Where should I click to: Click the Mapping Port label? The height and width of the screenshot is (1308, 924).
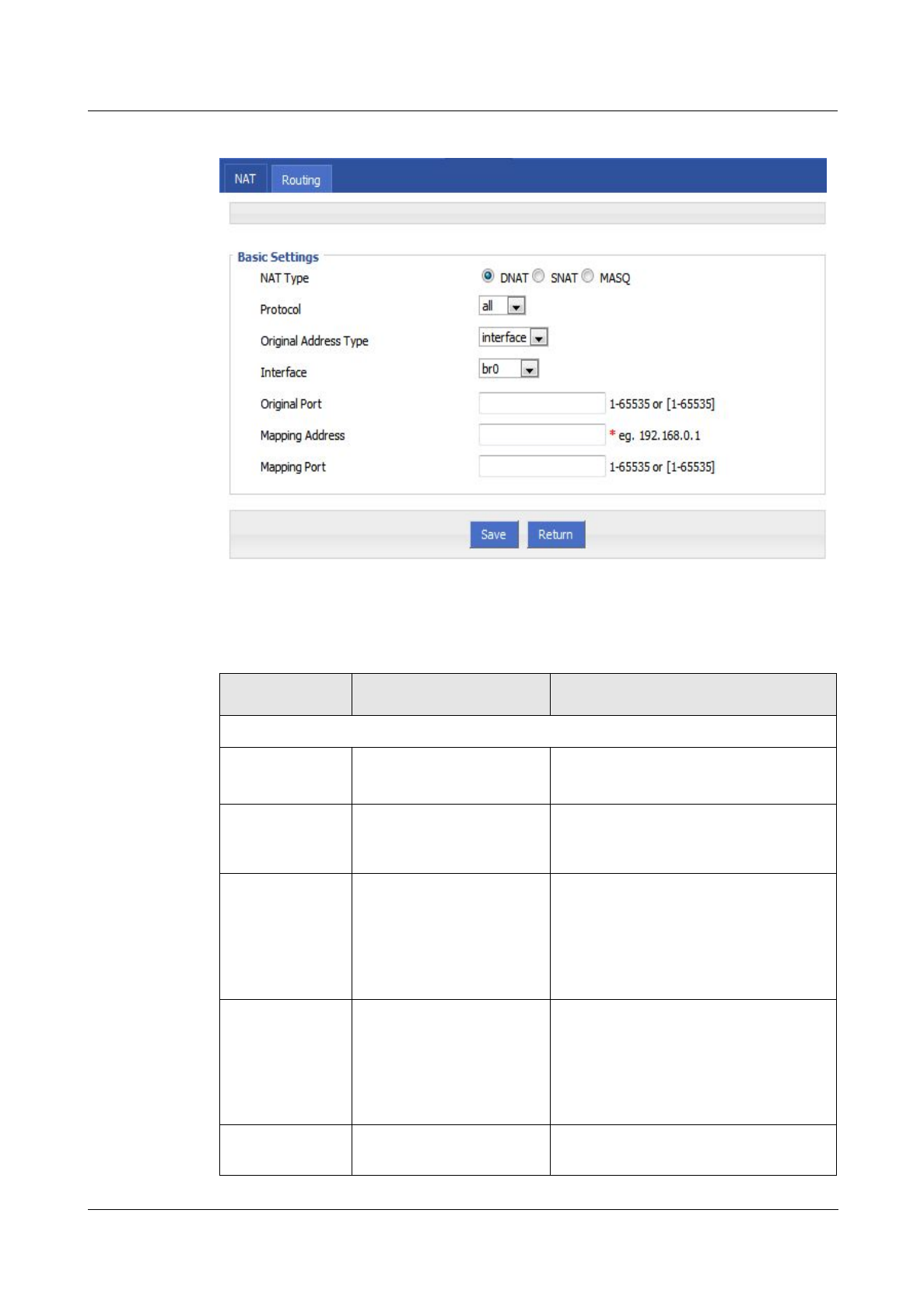292,467
